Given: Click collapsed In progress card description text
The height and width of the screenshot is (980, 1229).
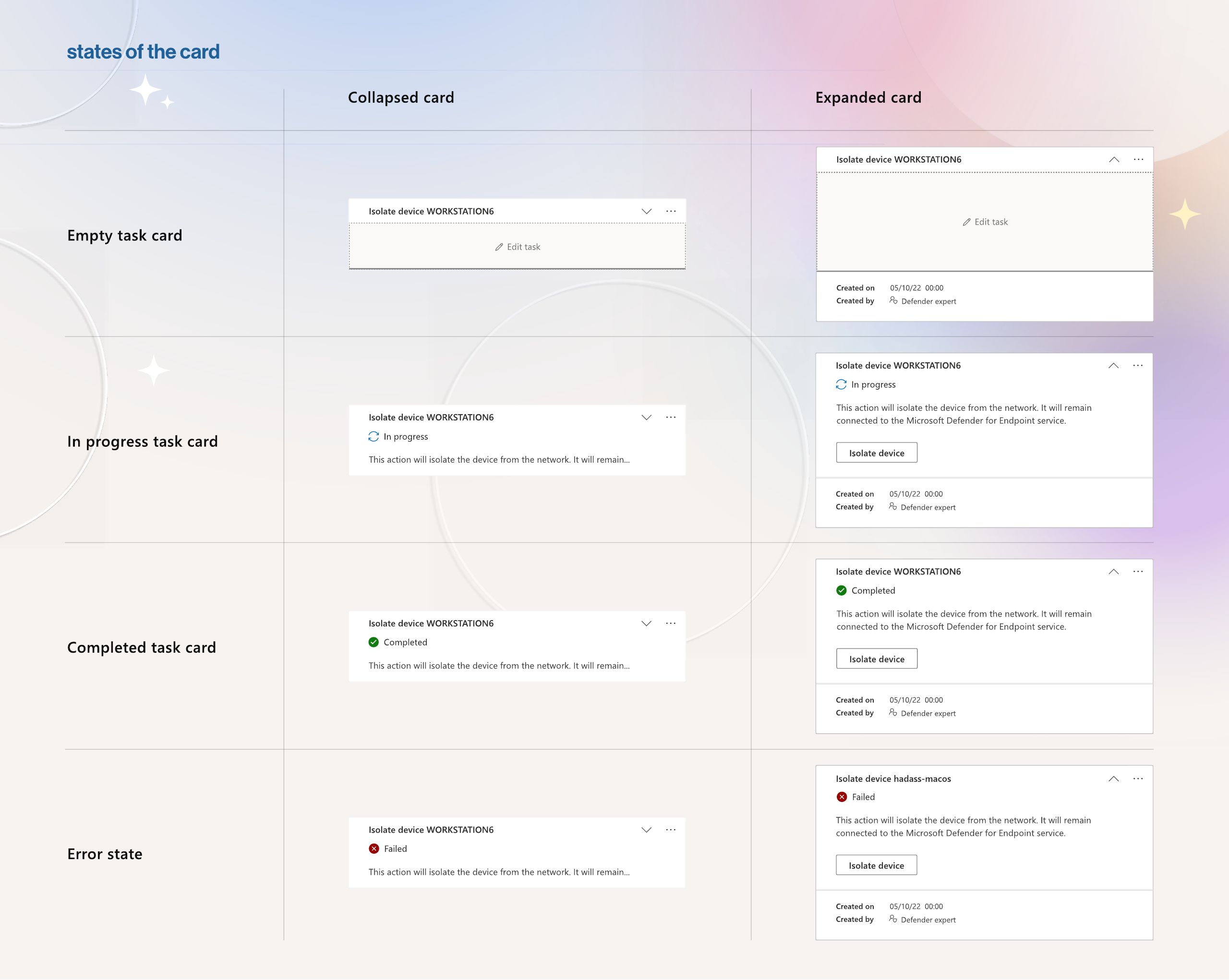Looking at the screenshot, I should click(499, 460).
